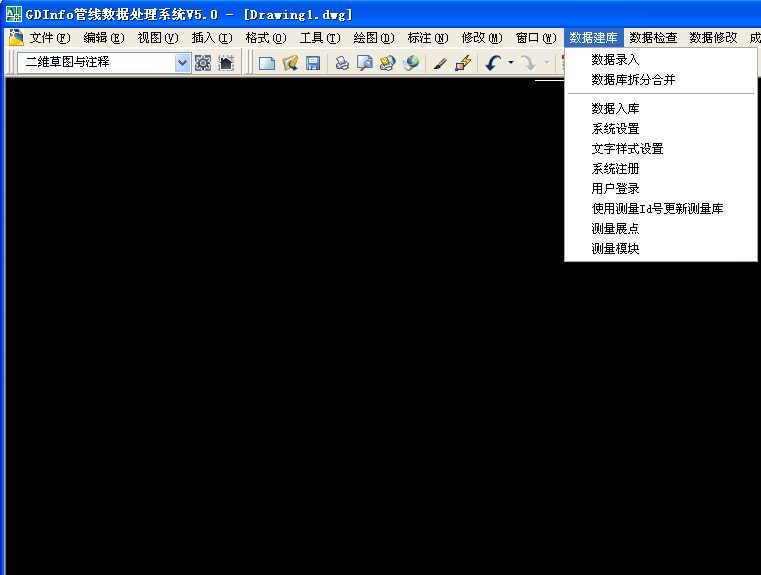Open the 标注(N) menu
This screenshot has width=761, height=575.
428,38
